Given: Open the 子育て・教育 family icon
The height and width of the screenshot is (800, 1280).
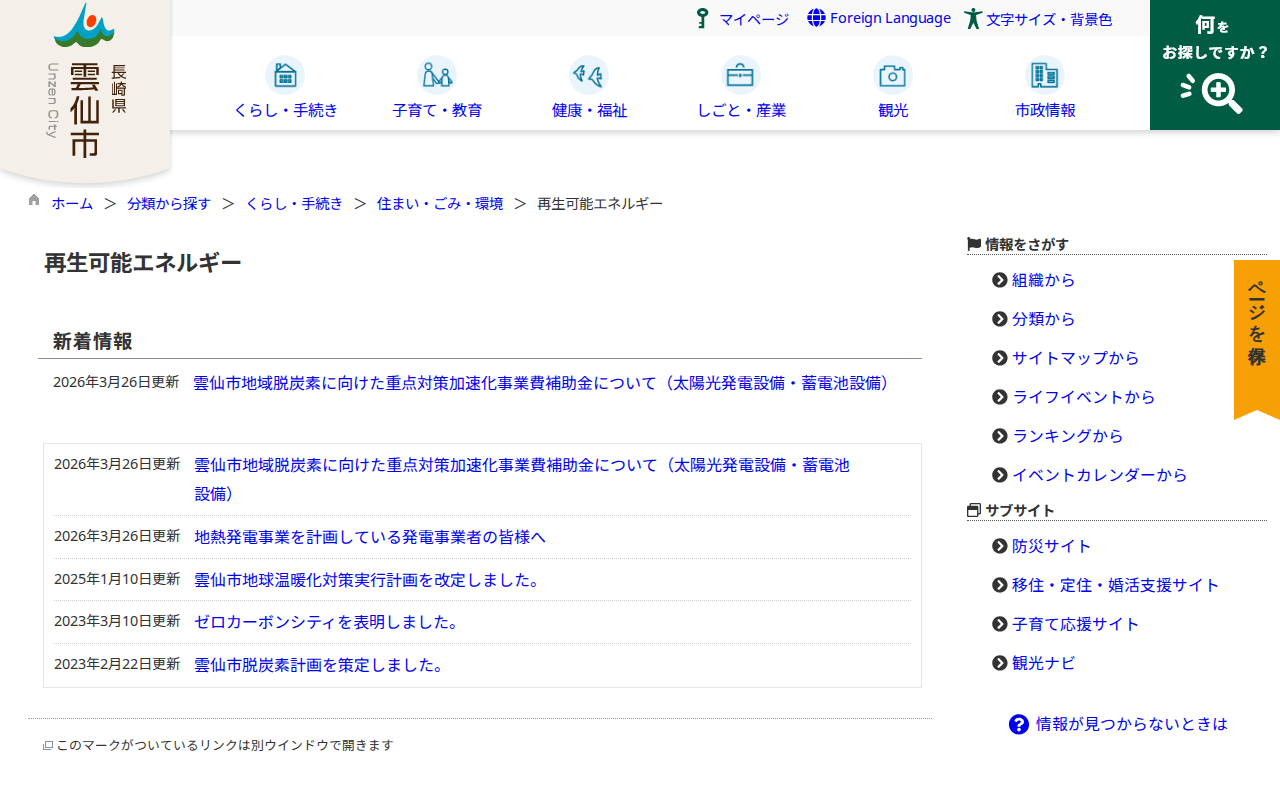Looking at the screenshot, I should (437, 76).
